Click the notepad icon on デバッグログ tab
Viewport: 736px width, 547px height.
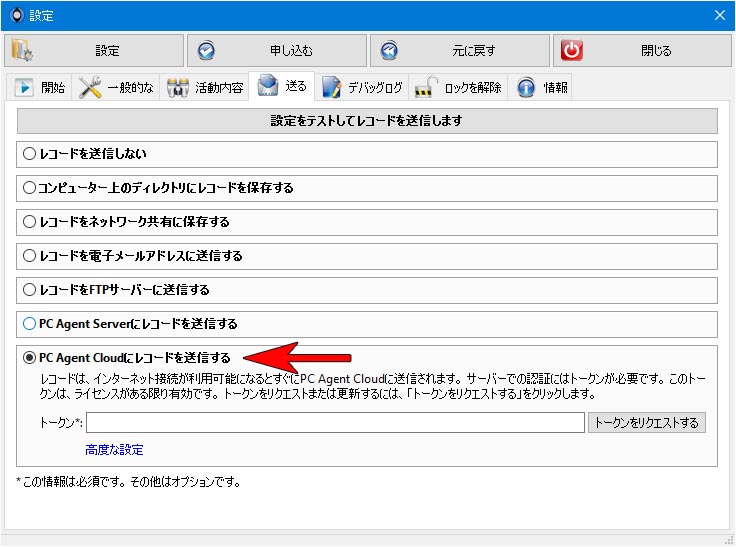(x=331, y=87)
